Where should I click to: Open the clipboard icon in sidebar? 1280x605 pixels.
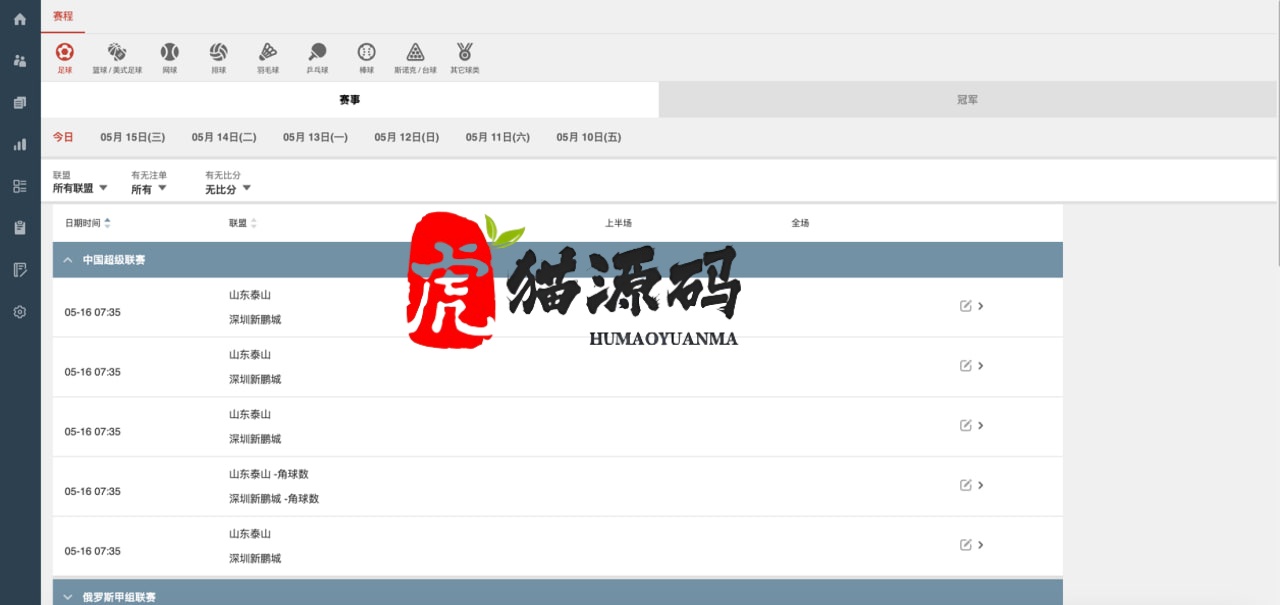(20, 228)
